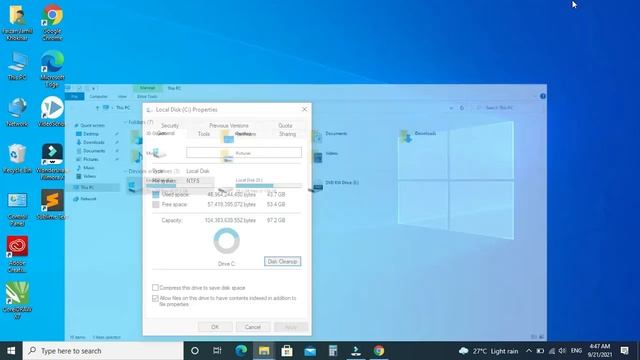The image size is (640, 360).
Task: Open the Documents folder in Explorer content
Action: [x=330, y=136]
